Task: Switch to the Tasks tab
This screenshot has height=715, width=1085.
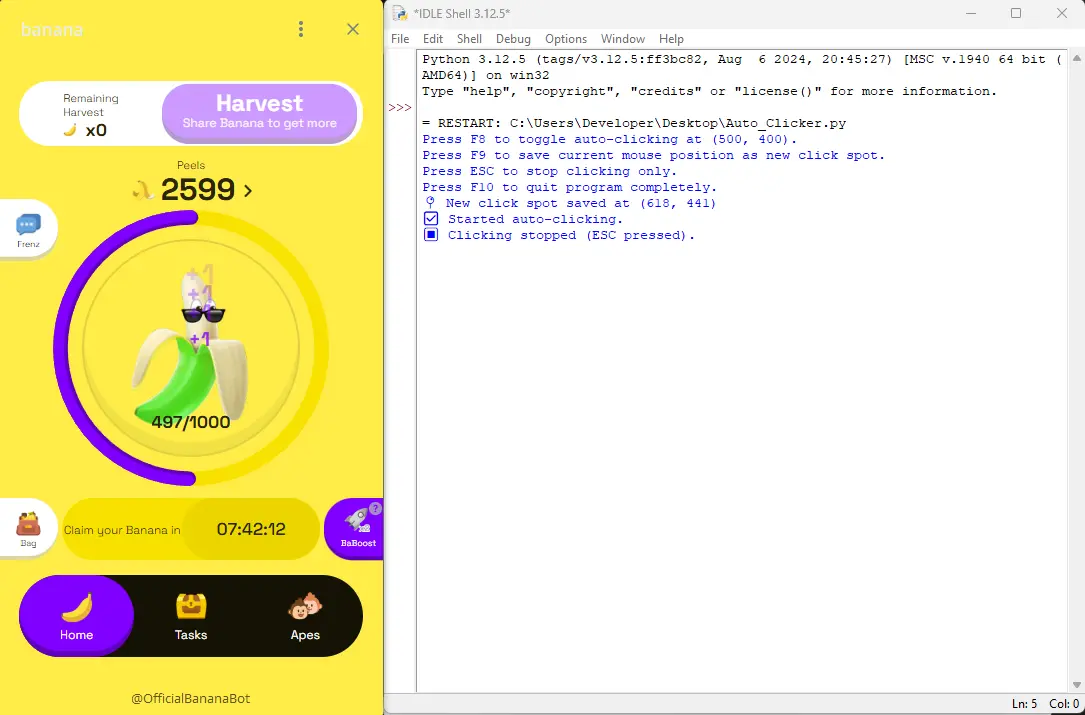Action: [x=191, y=615]
